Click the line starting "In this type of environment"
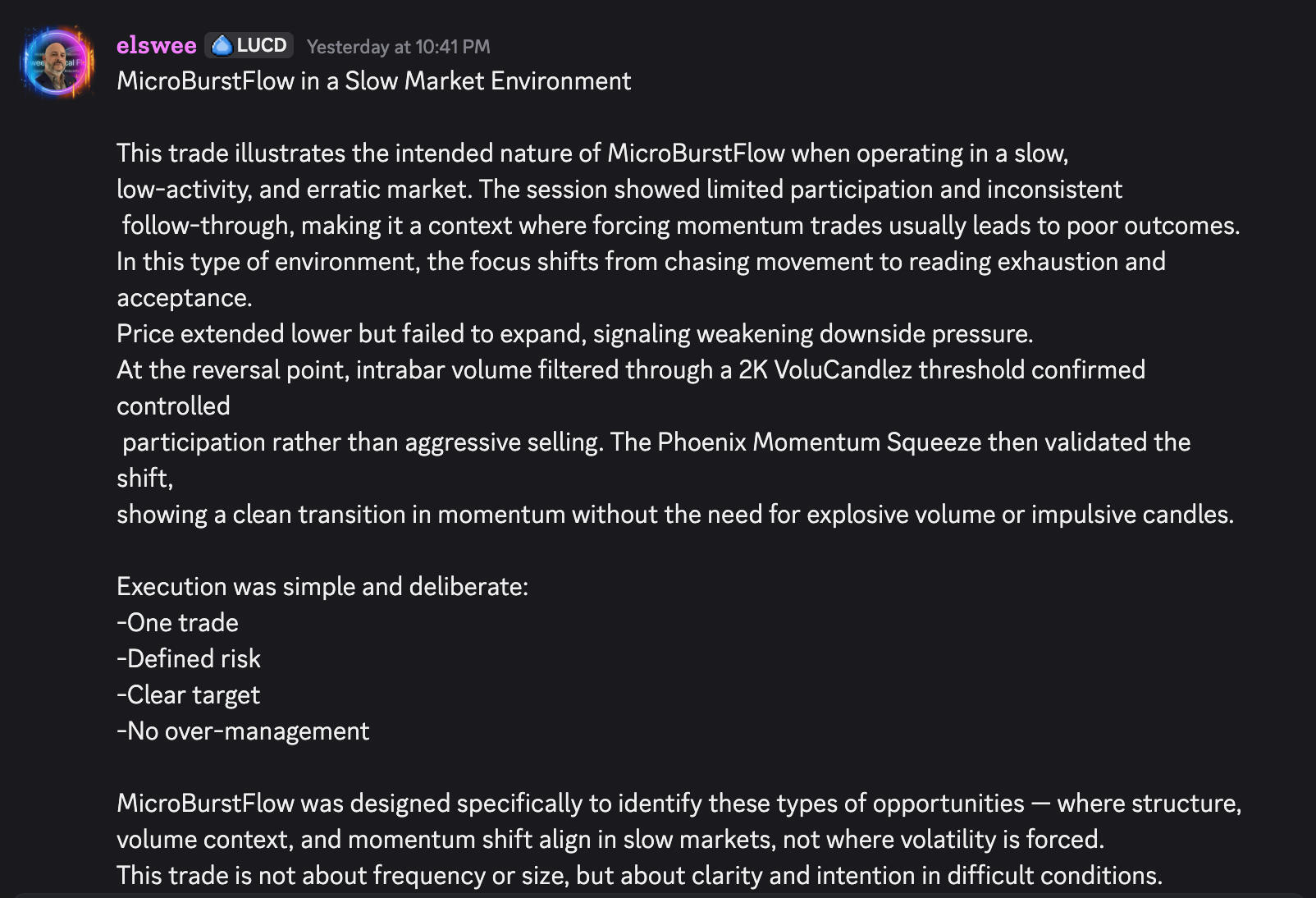This screenshot has width=1316, height=898. [x=640, y=262]
